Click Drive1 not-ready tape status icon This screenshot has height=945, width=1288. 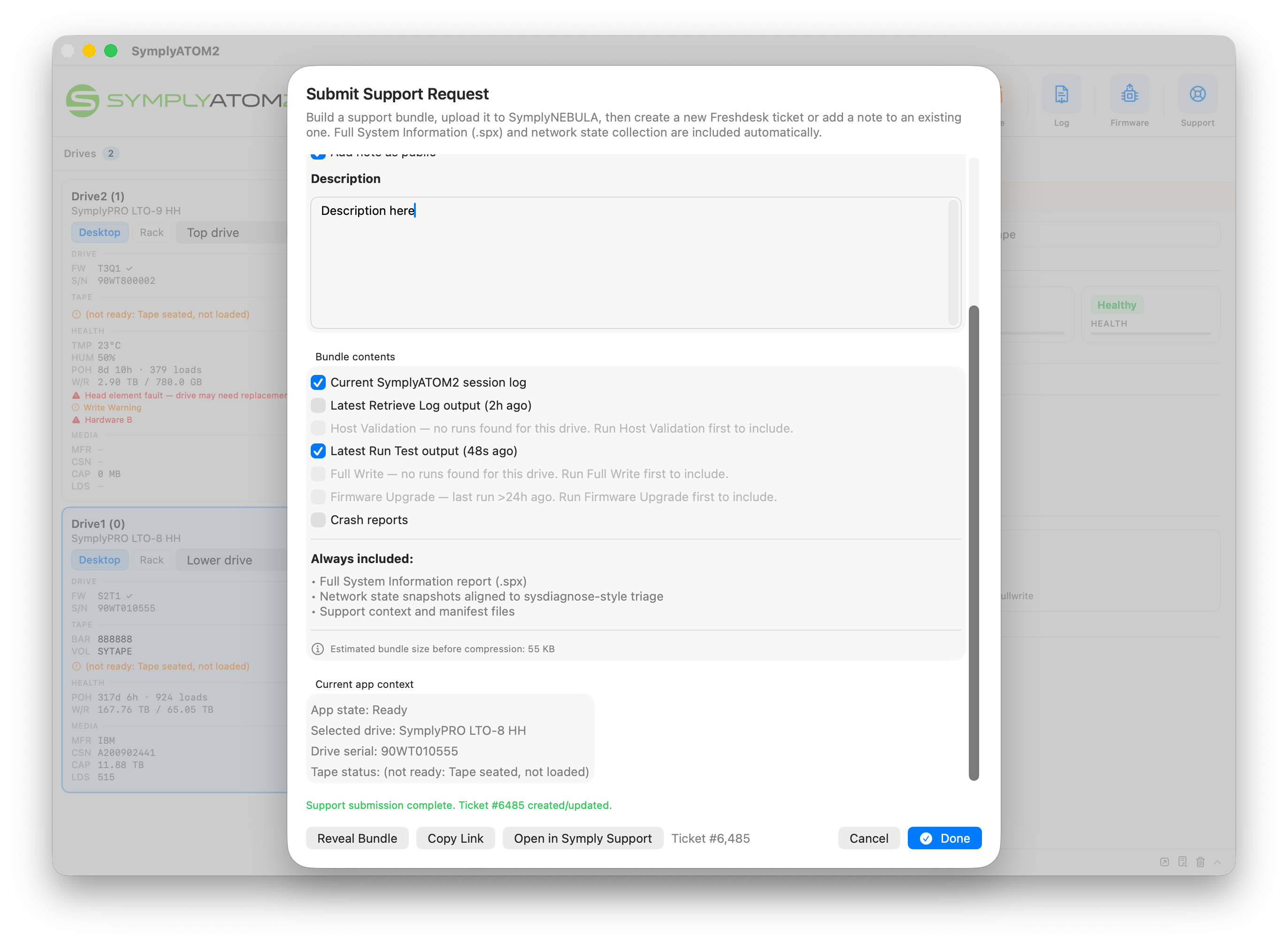click(76, 666)
